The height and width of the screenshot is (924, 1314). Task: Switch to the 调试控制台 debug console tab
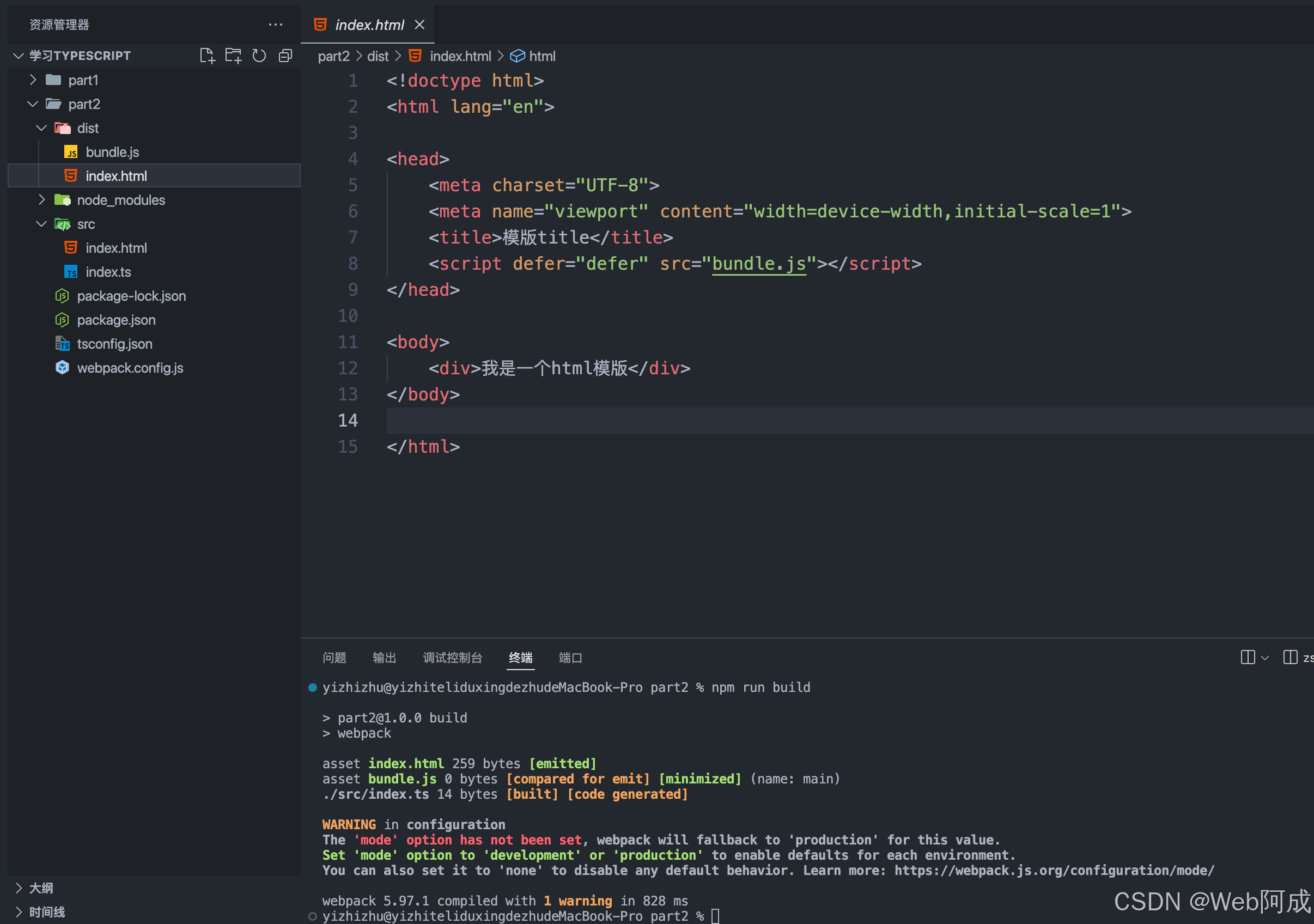(x=452, y=658)
